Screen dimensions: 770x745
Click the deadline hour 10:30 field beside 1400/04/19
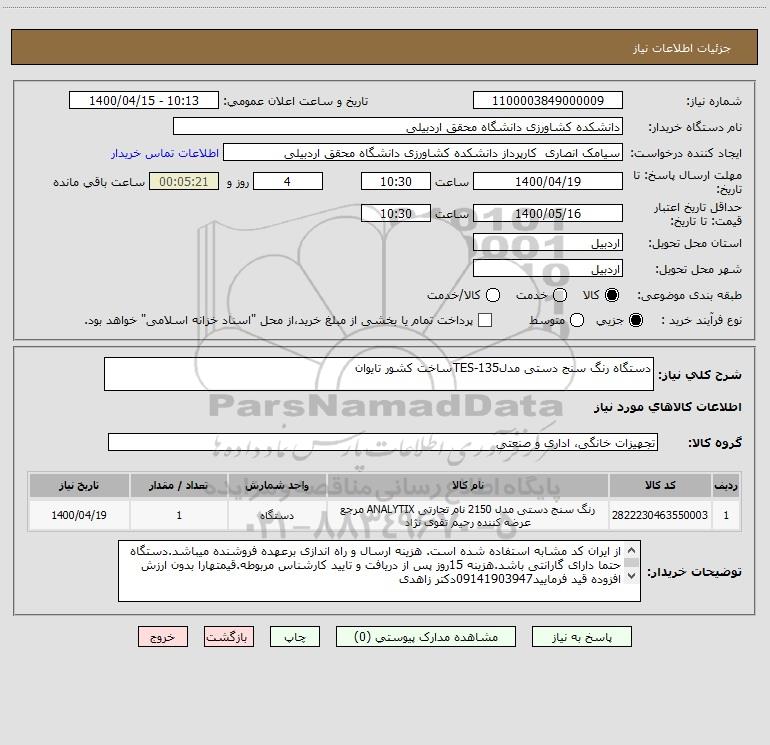click(x=396, y=181)
